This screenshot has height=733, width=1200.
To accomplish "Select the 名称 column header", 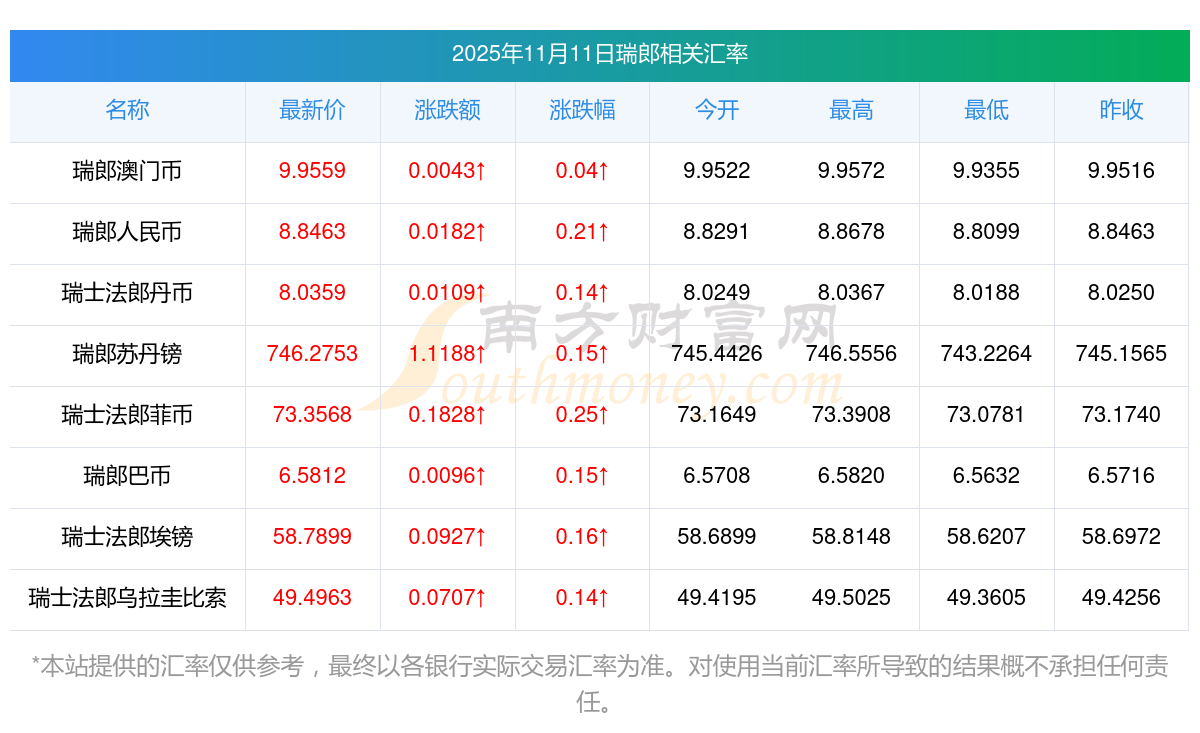I will point(127,110).
